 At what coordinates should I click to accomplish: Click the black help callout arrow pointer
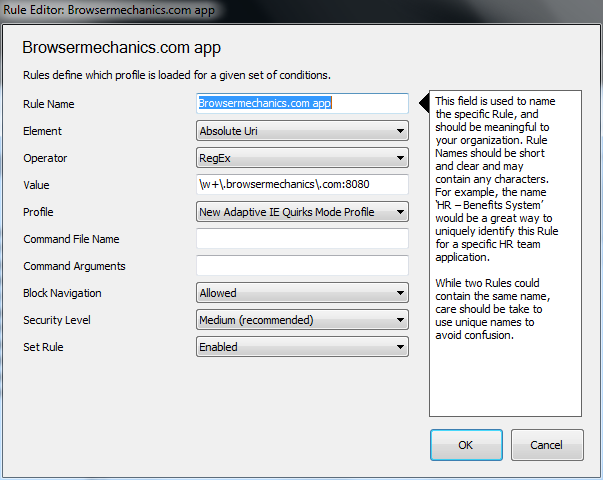click(424, 103)
